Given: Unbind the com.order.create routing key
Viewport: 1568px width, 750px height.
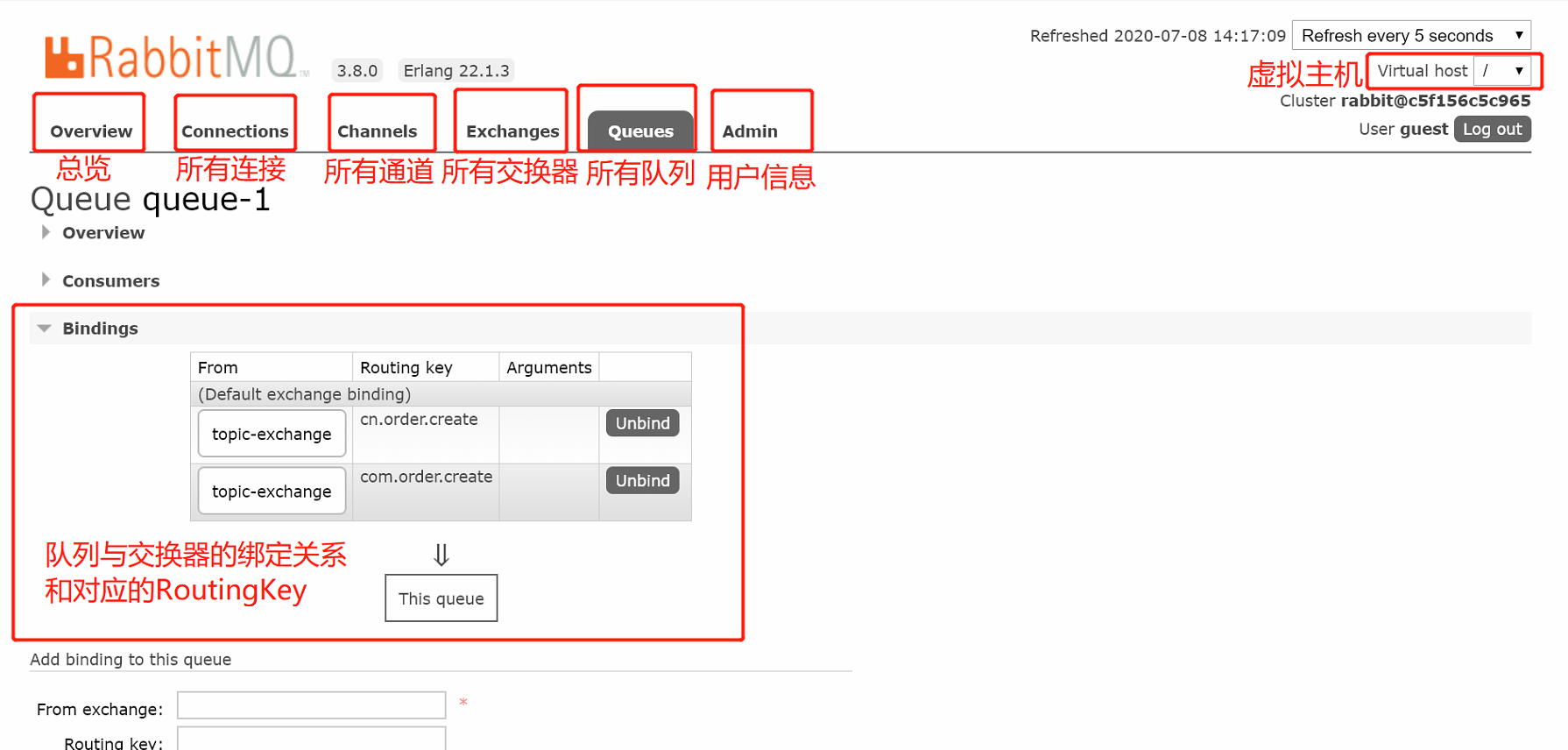Looking at the screenshot, I should 642,480.
